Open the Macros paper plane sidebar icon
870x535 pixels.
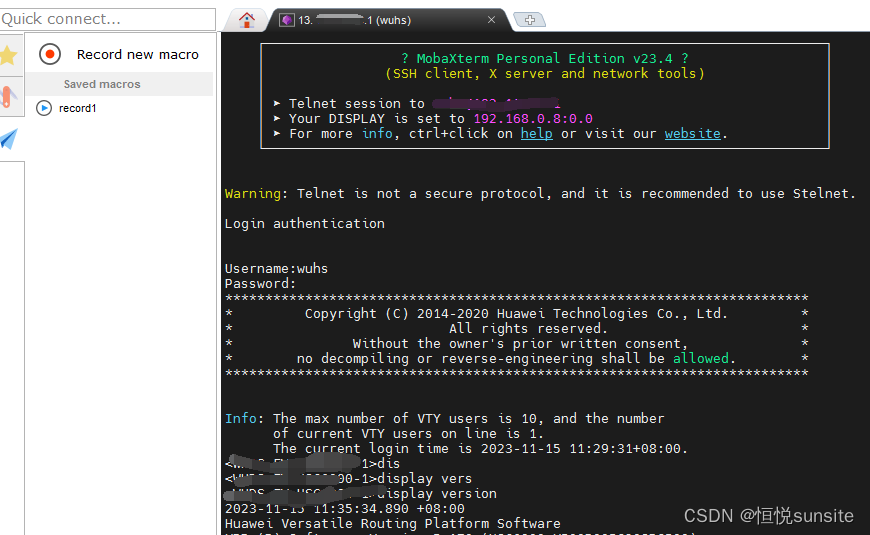(9, 139)
